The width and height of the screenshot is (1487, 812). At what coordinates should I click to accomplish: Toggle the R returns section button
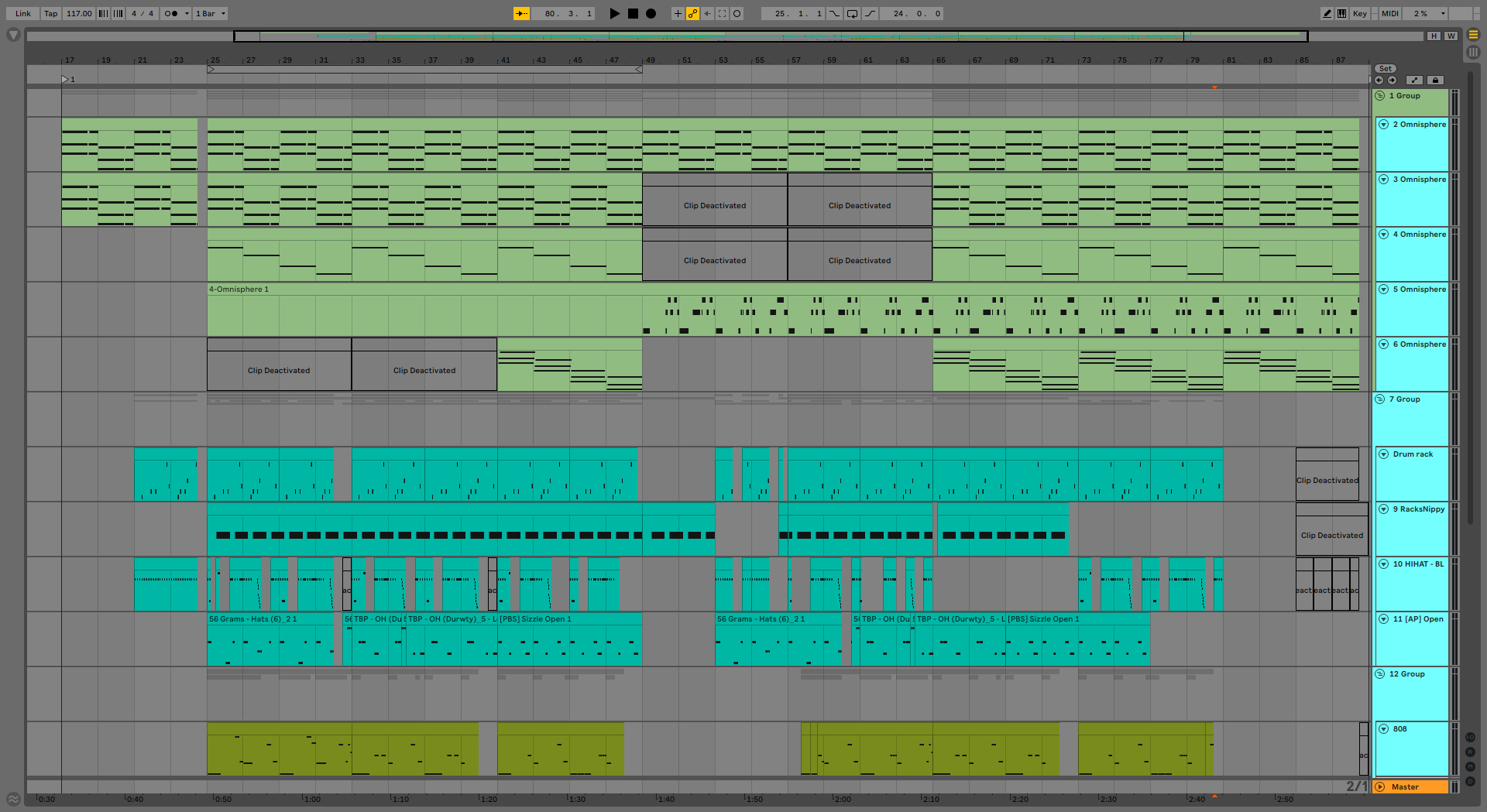[1470, 752]
